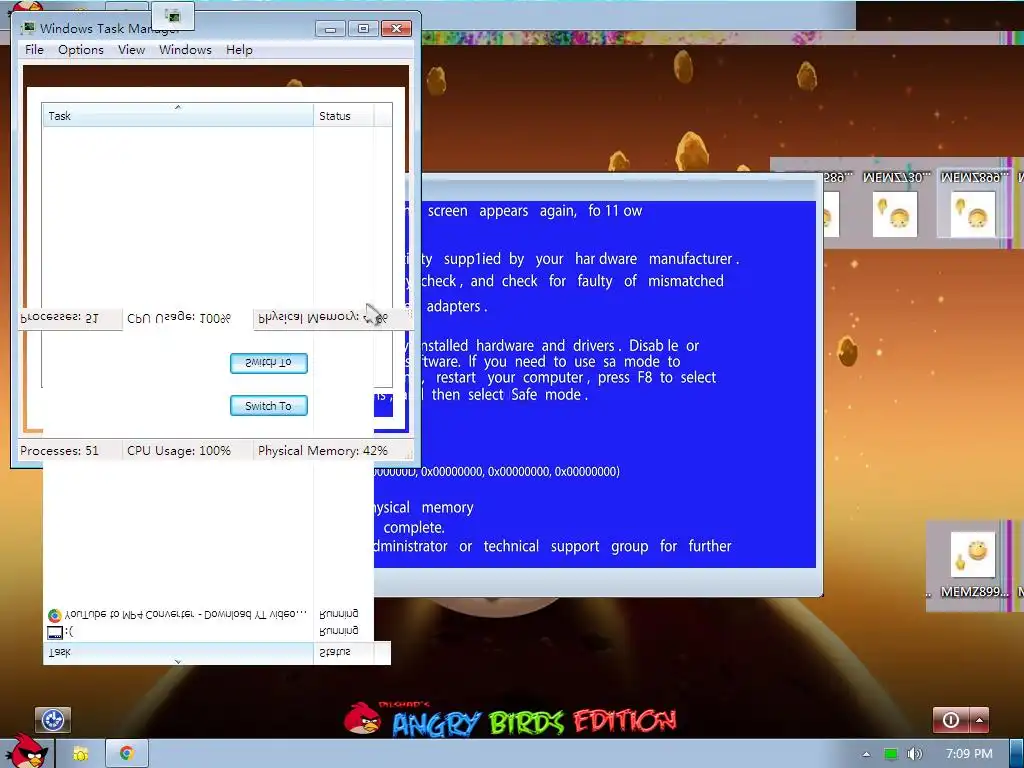
Task: Open File Explorer from the taskbar
Action: 80,754
